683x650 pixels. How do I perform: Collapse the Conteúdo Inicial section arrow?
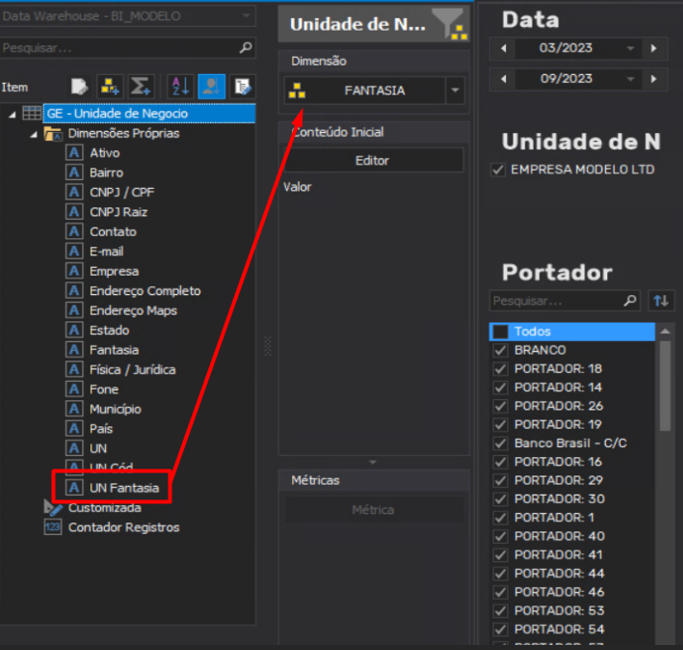373,462
